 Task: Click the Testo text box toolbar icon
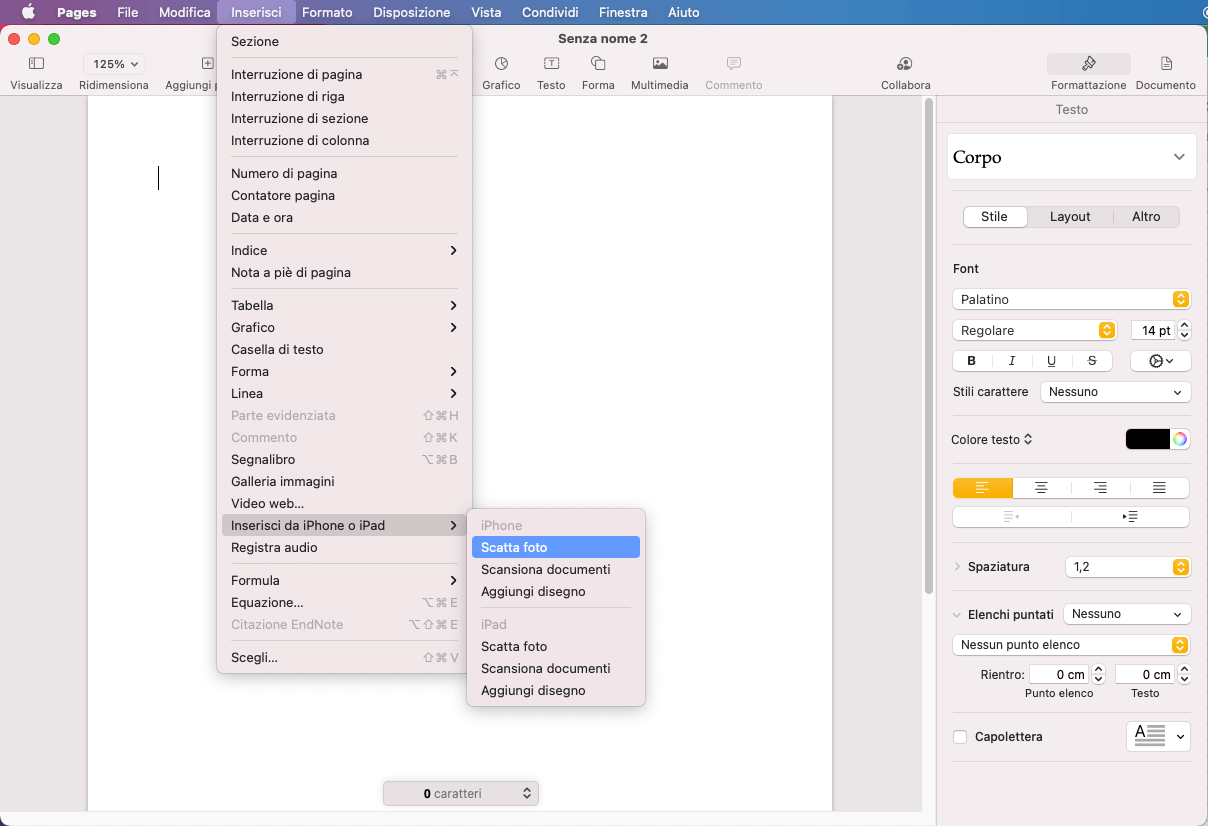(551, 64)
